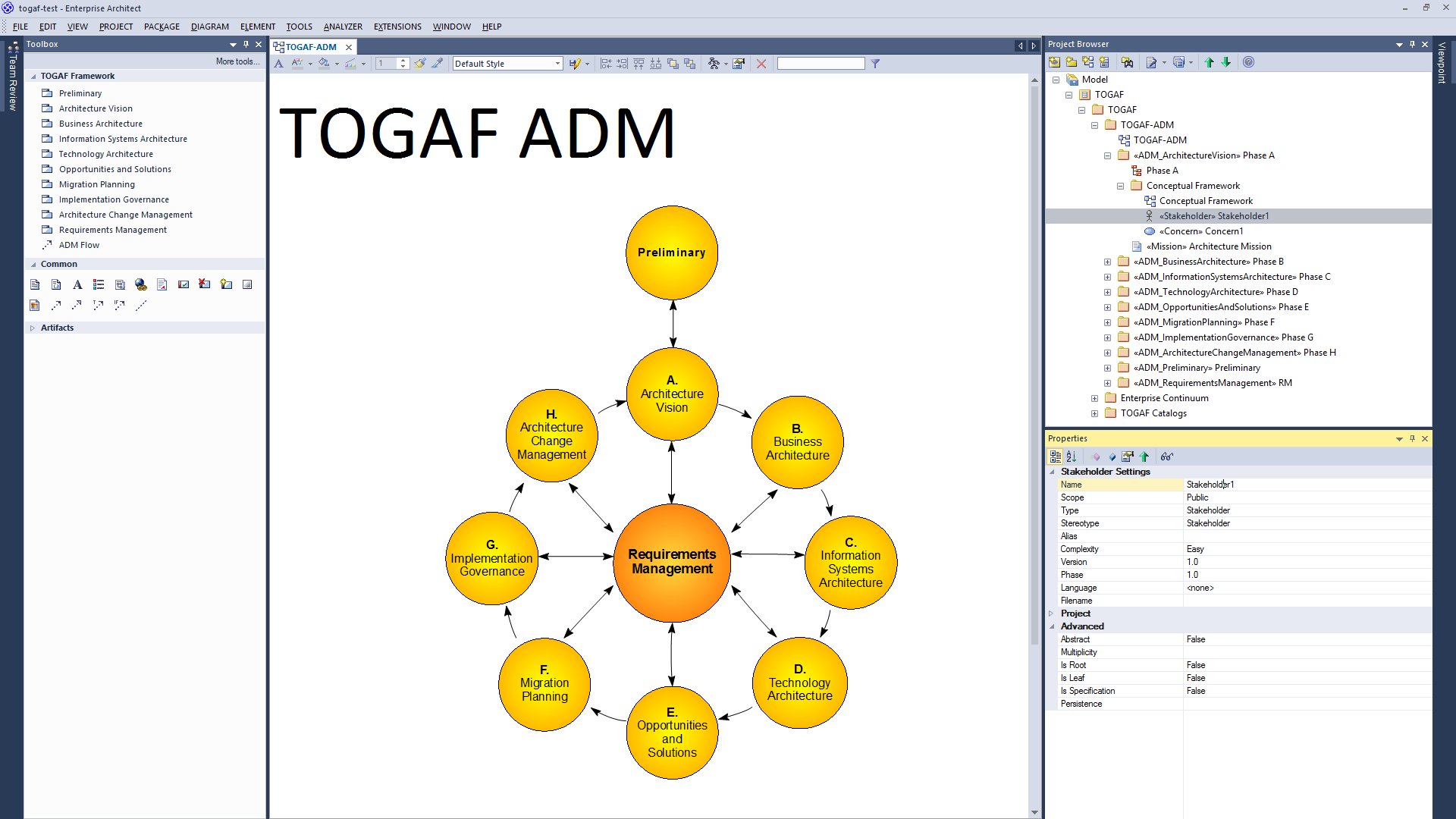
Task: Click the green Move Down arrow in Project Browser
Action: [1225, 63]
